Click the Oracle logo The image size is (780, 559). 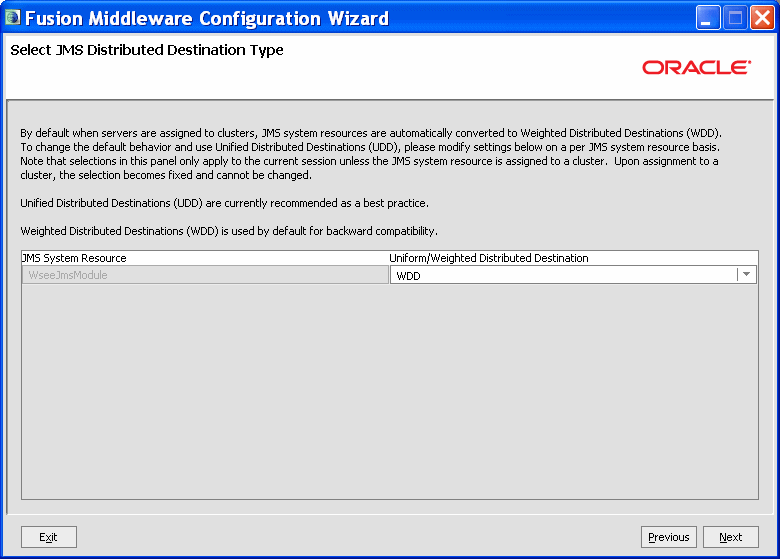click(696, 68)
